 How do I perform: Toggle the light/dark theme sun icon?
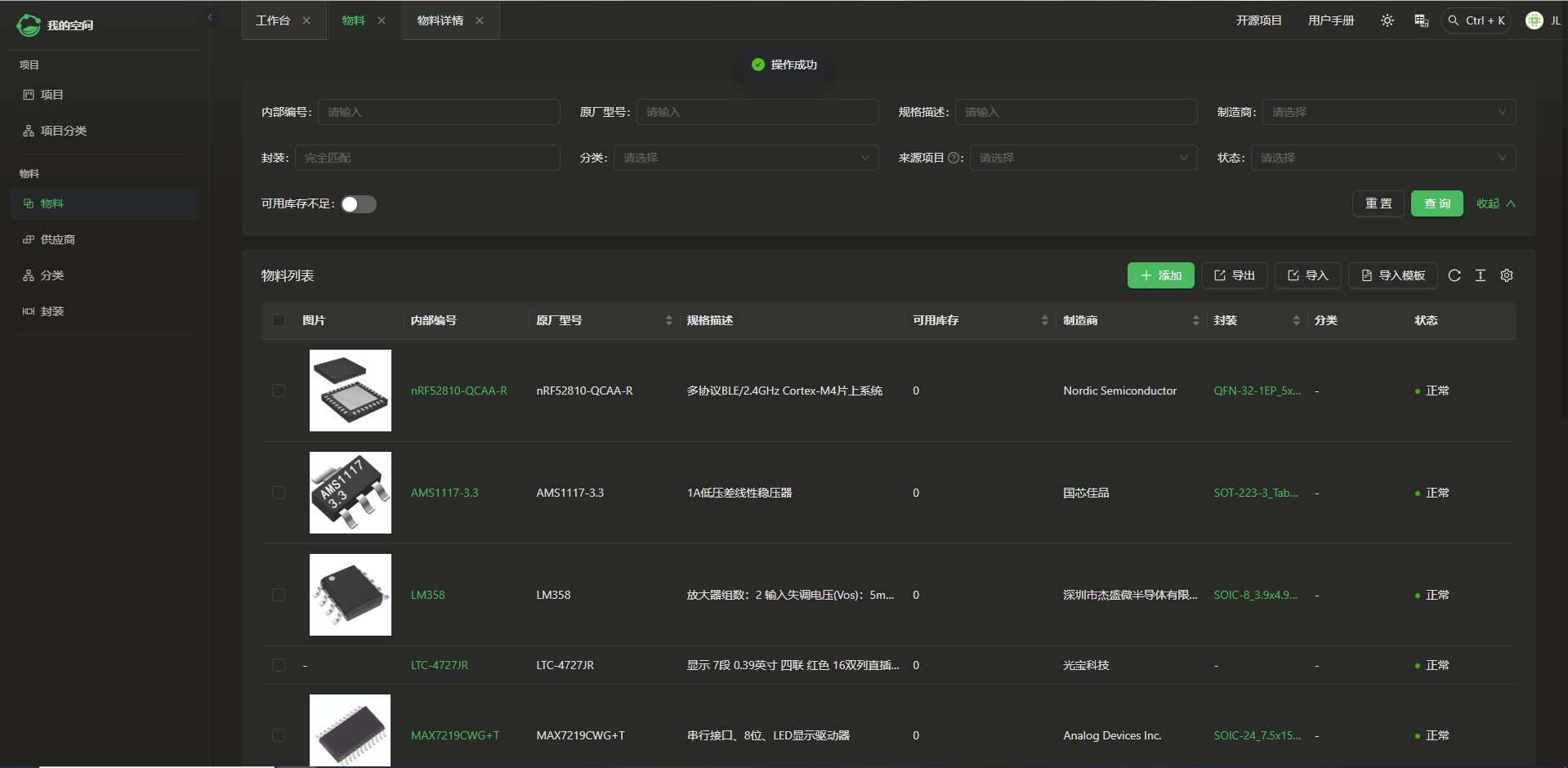pos(1387,20)
